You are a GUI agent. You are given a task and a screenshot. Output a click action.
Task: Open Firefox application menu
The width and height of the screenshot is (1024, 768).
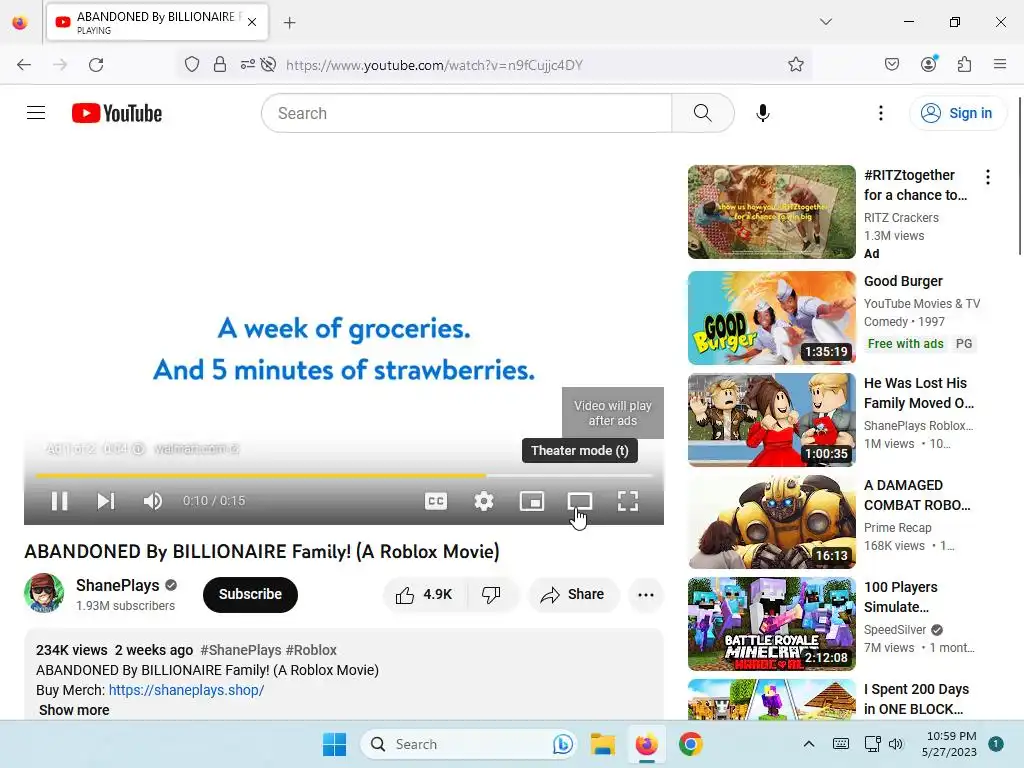(x=1000, y=64)
